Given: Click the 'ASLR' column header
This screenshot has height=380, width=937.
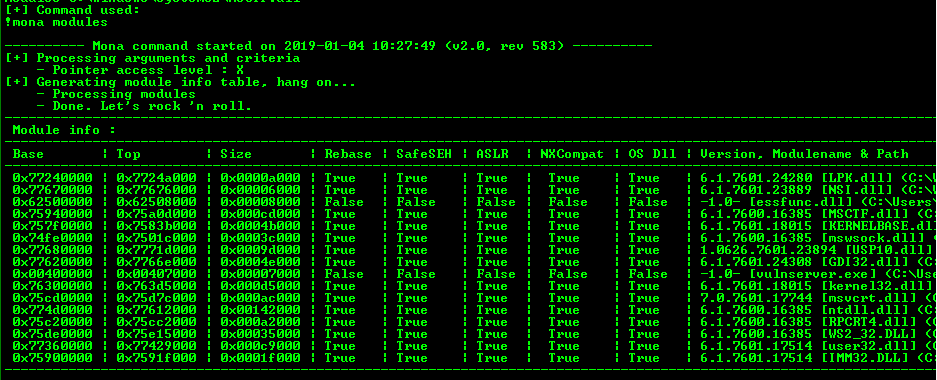Looking at the screenshot, I should point(492,154).
